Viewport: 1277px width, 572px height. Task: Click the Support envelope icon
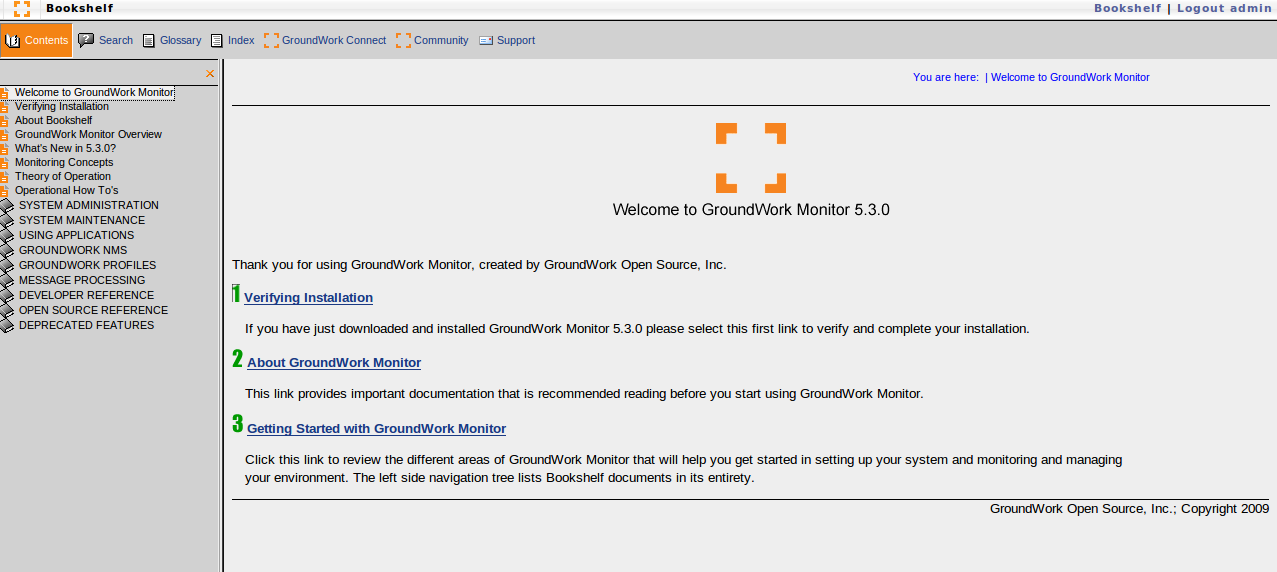pos(486,41)
